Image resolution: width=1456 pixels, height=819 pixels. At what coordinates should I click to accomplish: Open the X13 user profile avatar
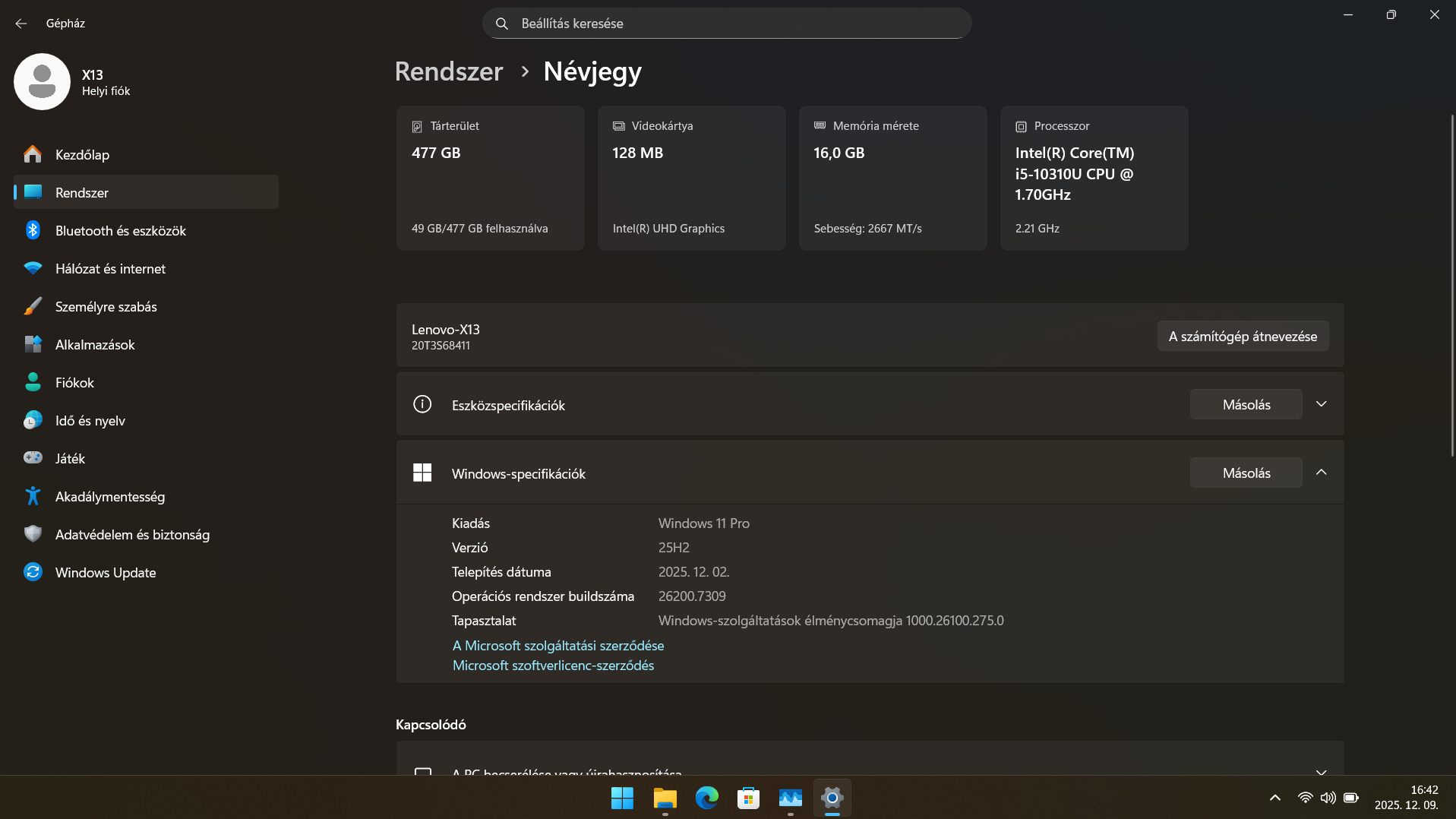tap(42, 81)
